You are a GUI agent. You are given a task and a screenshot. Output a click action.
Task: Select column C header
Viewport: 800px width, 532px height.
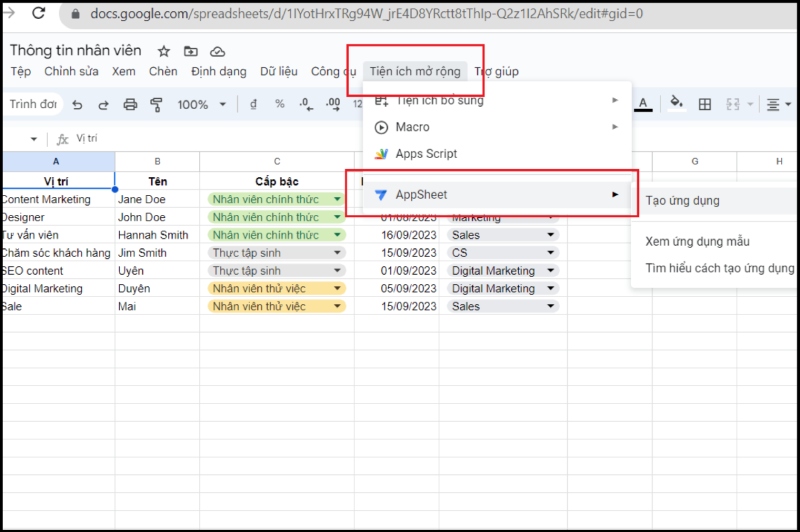277,162
